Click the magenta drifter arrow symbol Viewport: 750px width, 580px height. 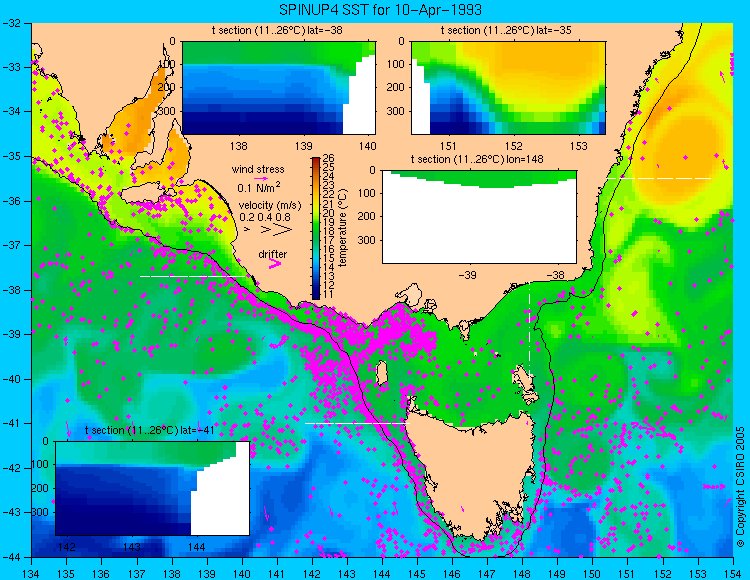[274, 263]
